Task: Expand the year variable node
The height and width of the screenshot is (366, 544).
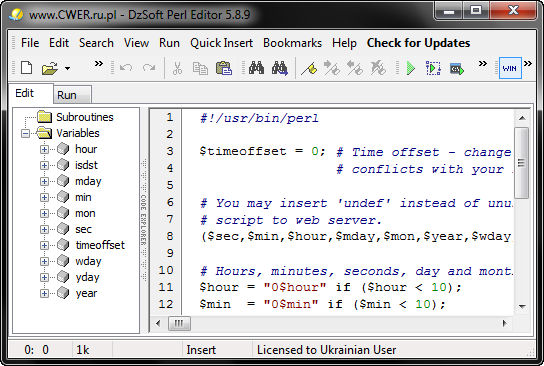Action: (44, 293)
